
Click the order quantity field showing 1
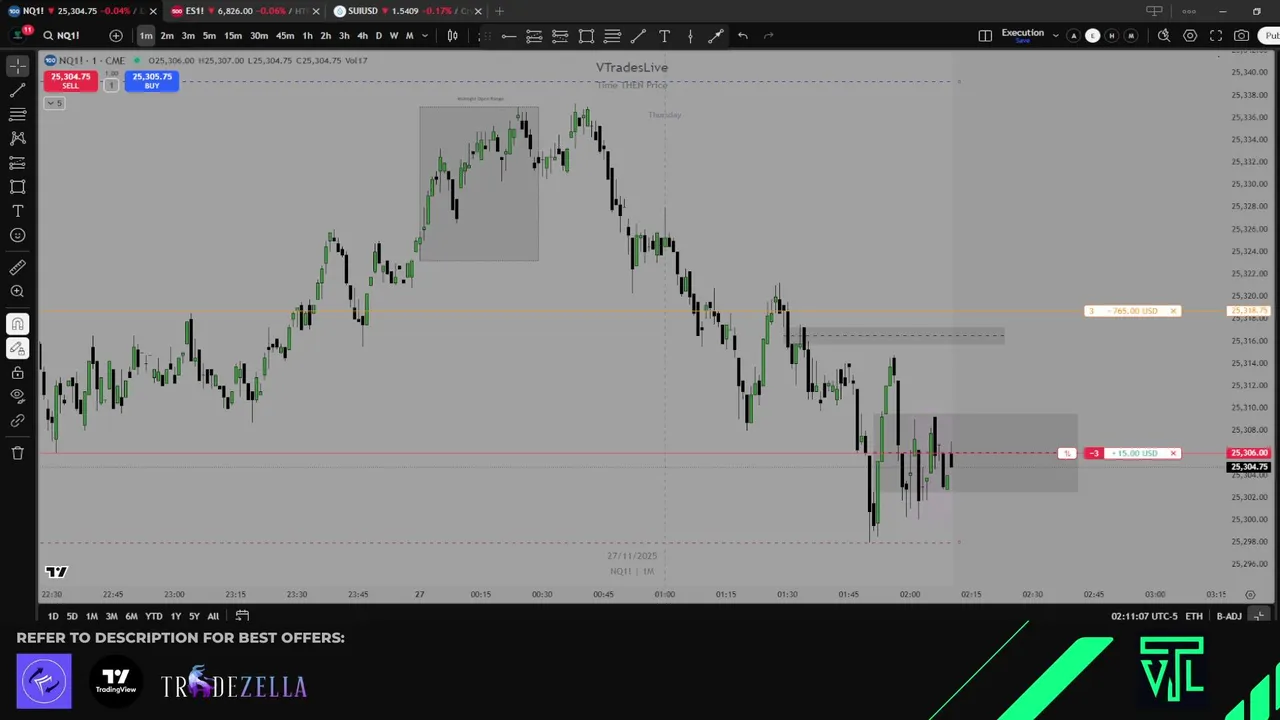pyautogui.click(x=111, y=85)
